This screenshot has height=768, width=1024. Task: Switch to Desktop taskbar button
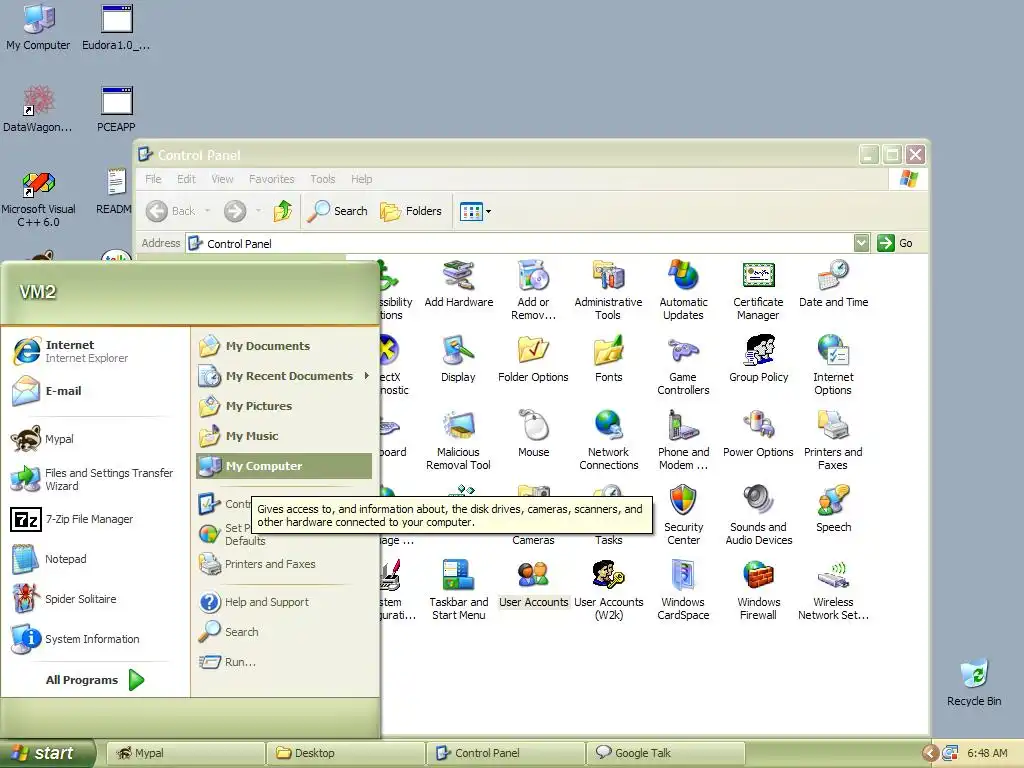(x=345, y=753)
